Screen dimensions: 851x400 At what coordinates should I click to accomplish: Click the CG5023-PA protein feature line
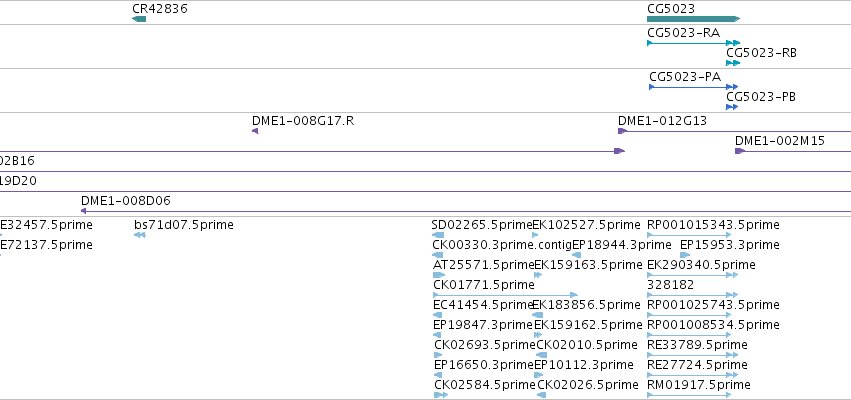tap(694, 87)
